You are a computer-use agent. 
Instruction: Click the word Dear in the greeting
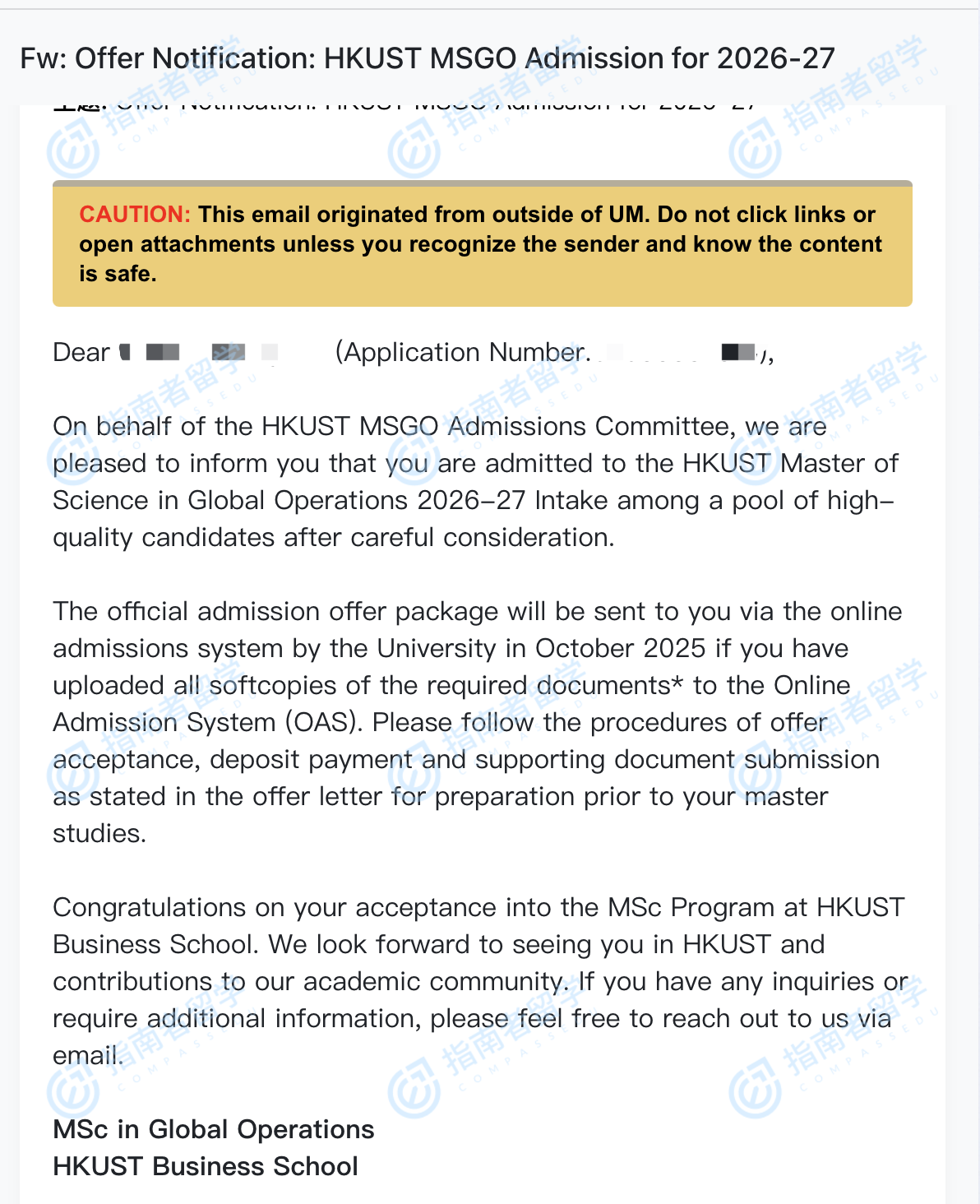coord(81,353)
